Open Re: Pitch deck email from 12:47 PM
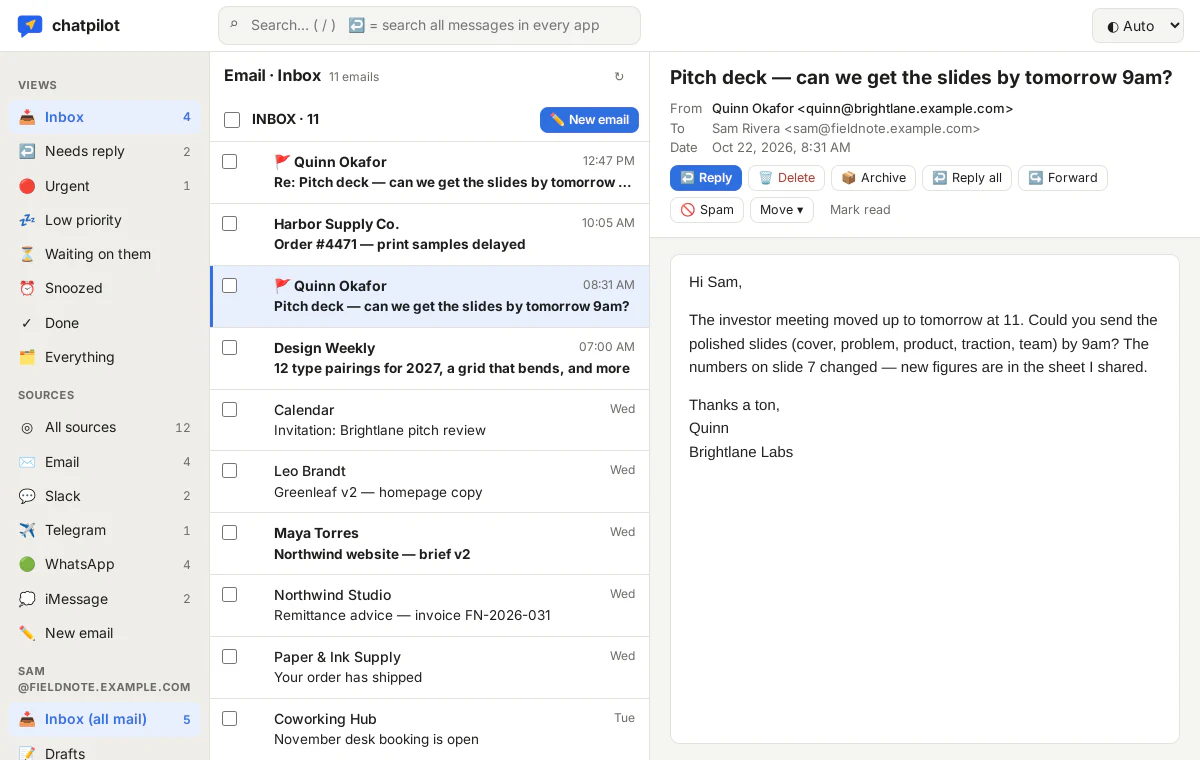Viewport: 1200px width, 760px height. click(x=430, y=172)
